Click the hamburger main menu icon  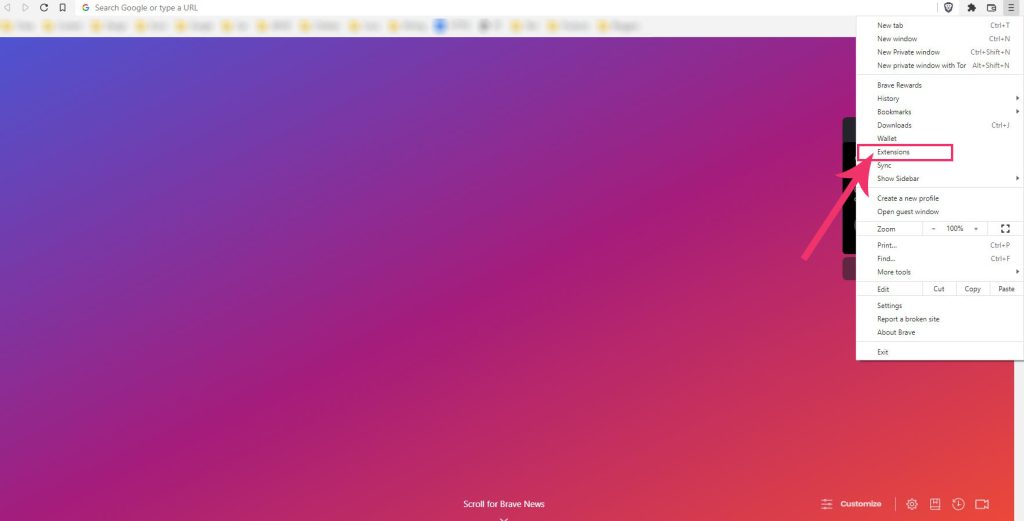point(1011,7)
